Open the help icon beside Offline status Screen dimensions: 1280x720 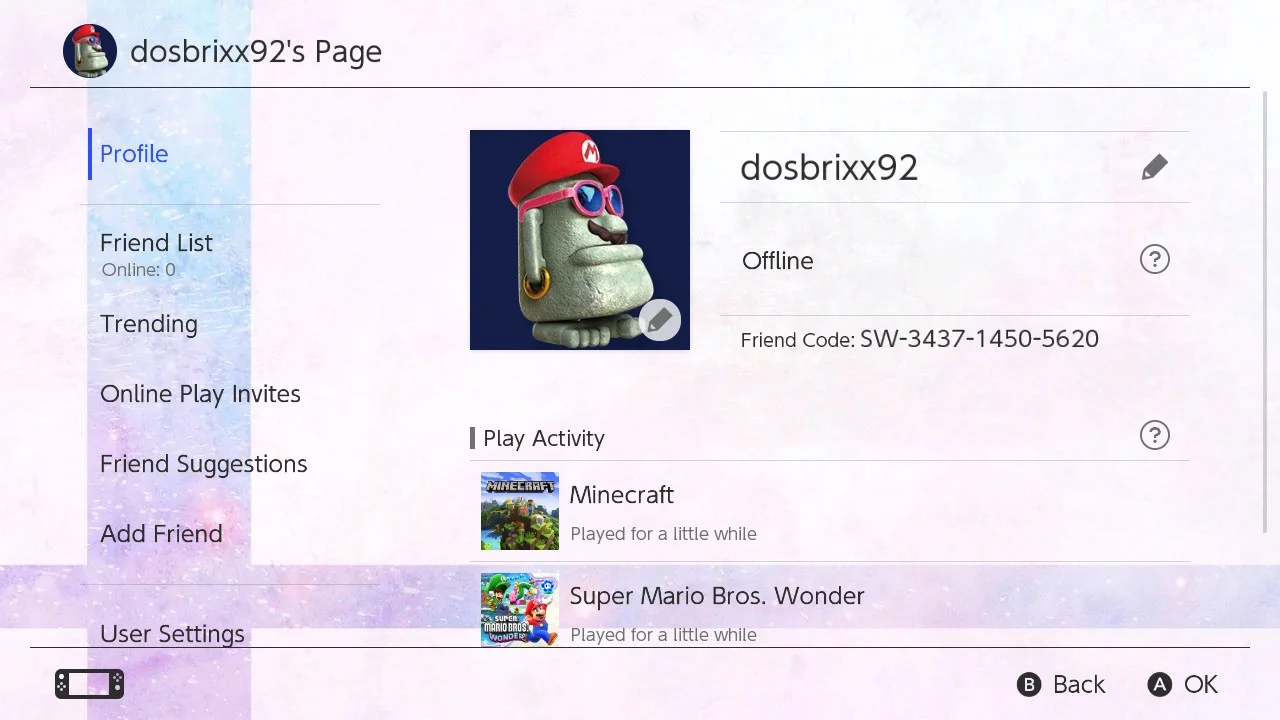click(1154, 260)
